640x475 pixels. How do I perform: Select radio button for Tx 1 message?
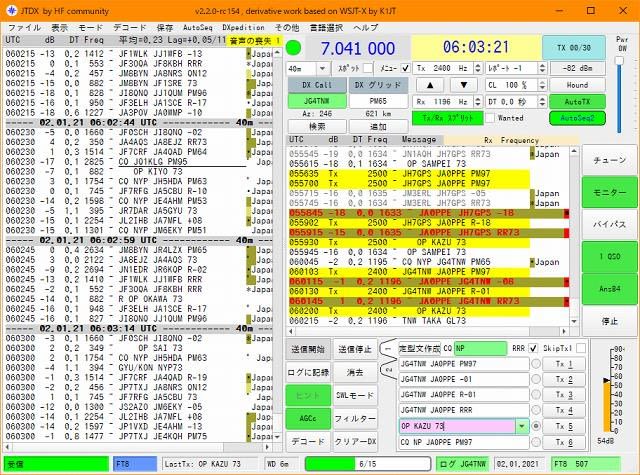coord(536,364)
